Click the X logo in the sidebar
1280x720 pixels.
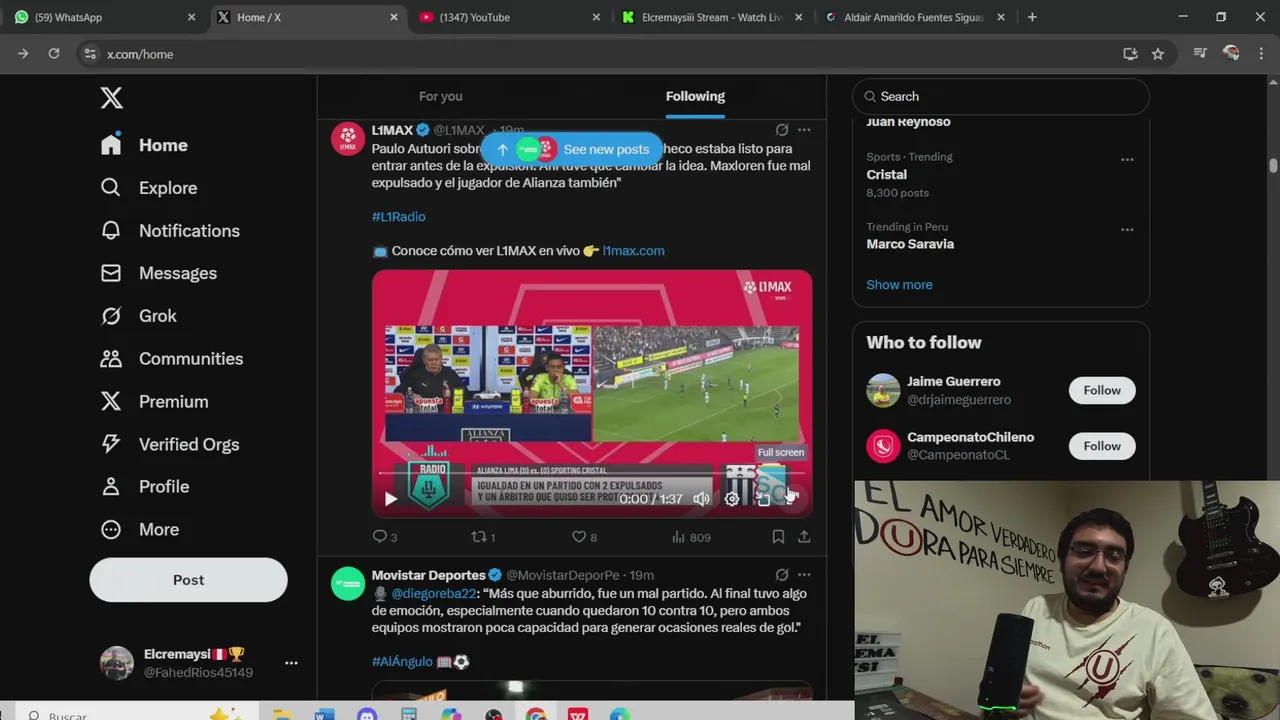[111, 97]
